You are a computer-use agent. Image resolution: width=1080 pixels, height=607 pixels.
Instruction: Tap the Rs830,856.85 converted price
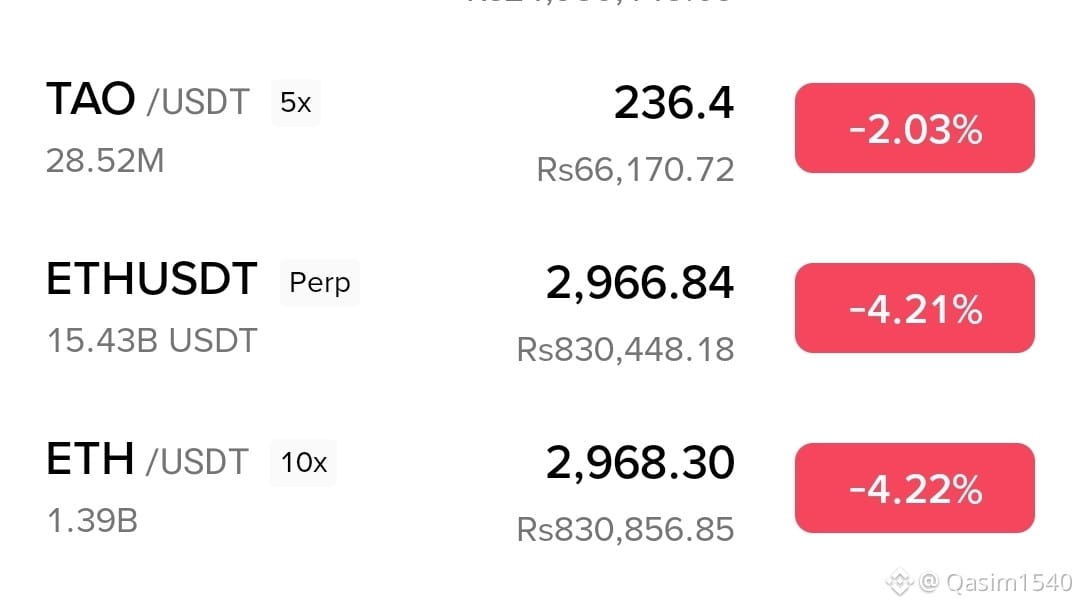click(626, 528)
